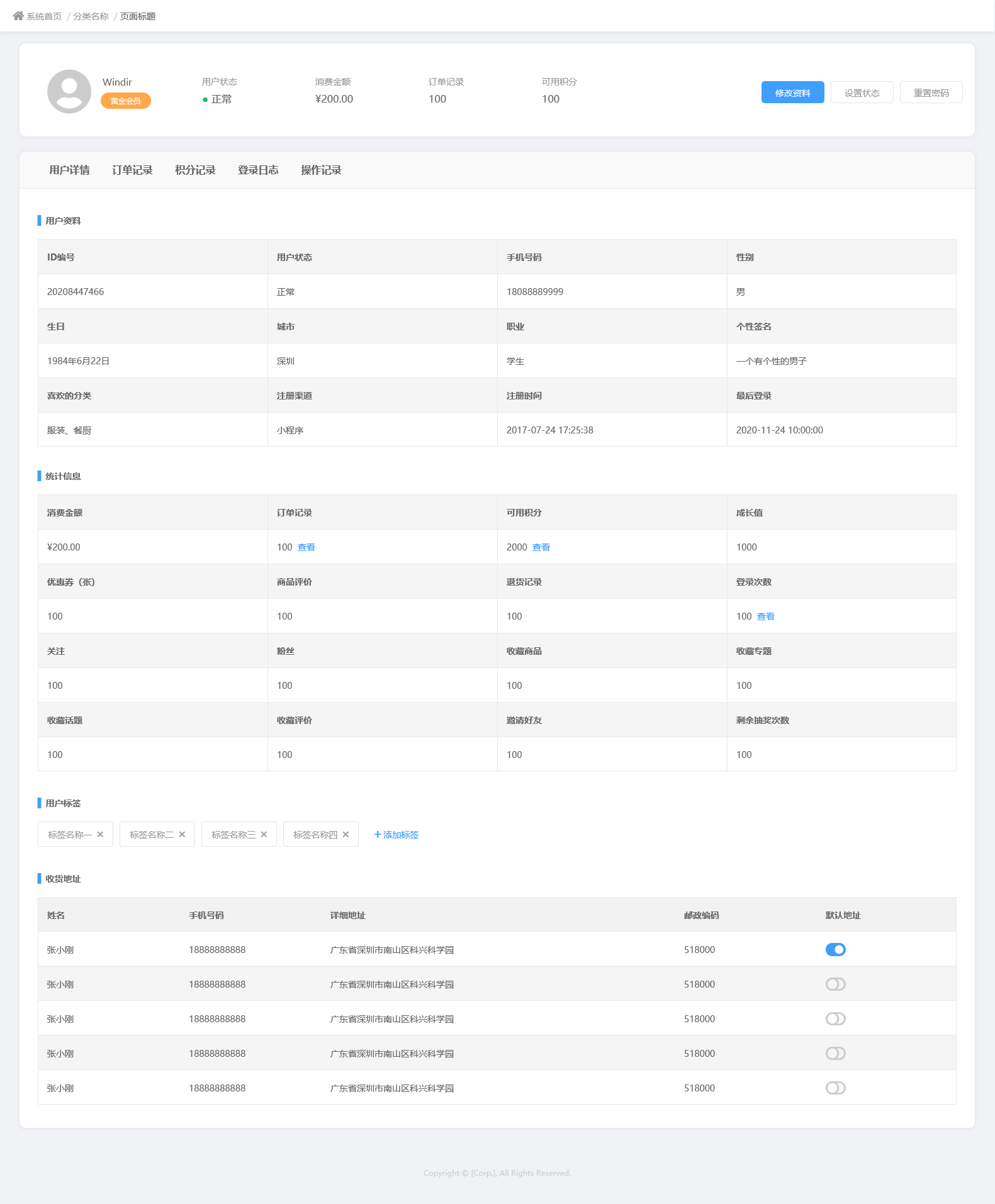This screenshot has width=995, height=1204.
Task: Click the 标签名称四 tag label
Action: [x=315, y=835]
